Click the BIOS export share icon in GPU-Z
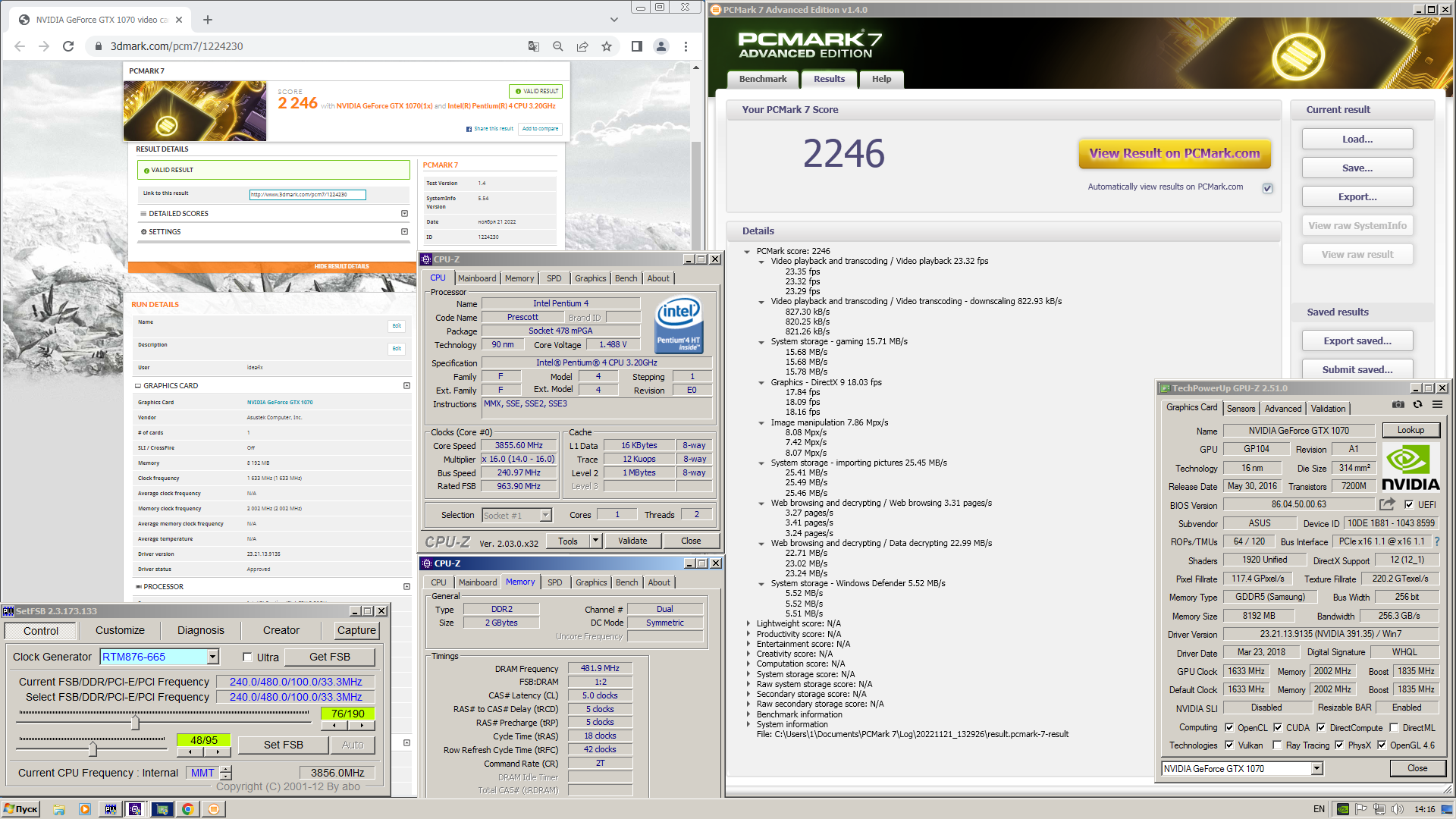The width and height of the screenshot is (1456, 819). coord(1388,504)
